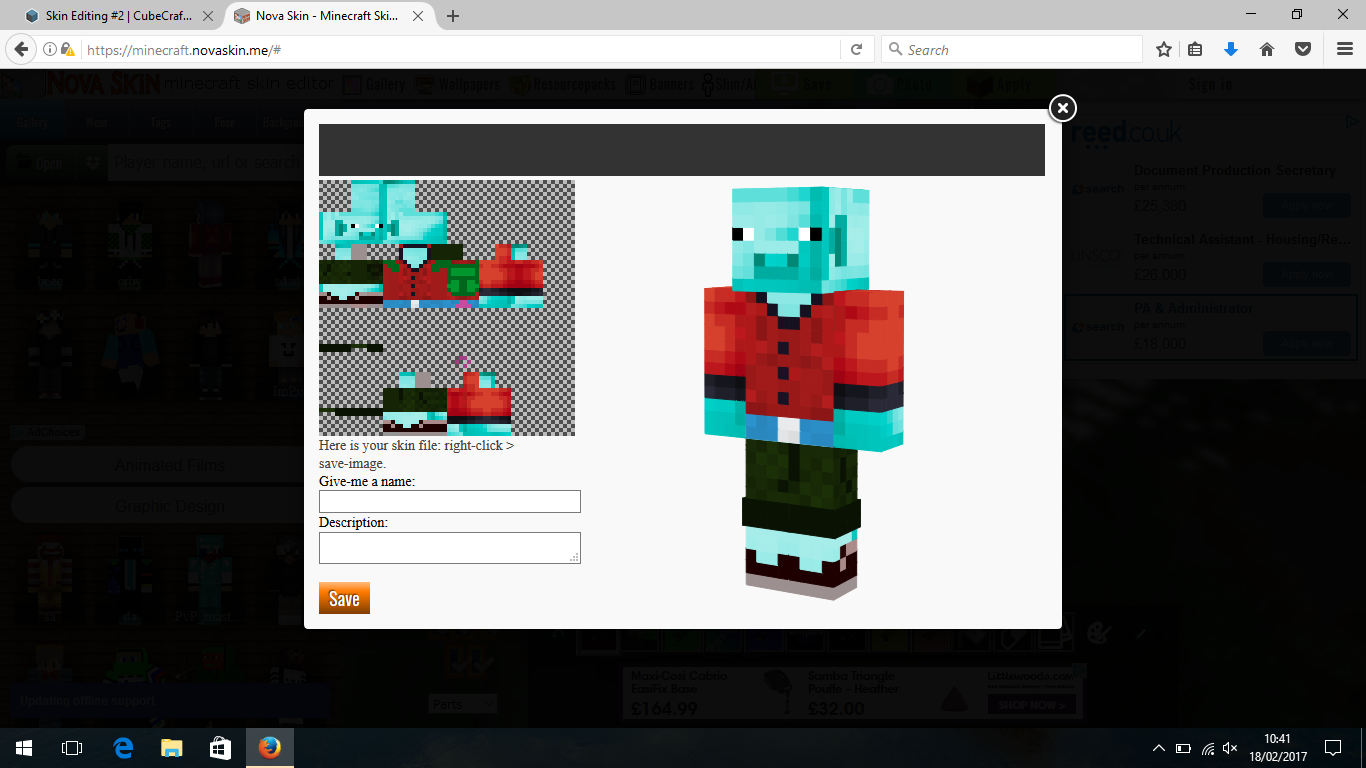This screenshot has width=1366, height=768.
Task: Launch Microsoft Edge from the taskbar
Action: click(123, 748)
